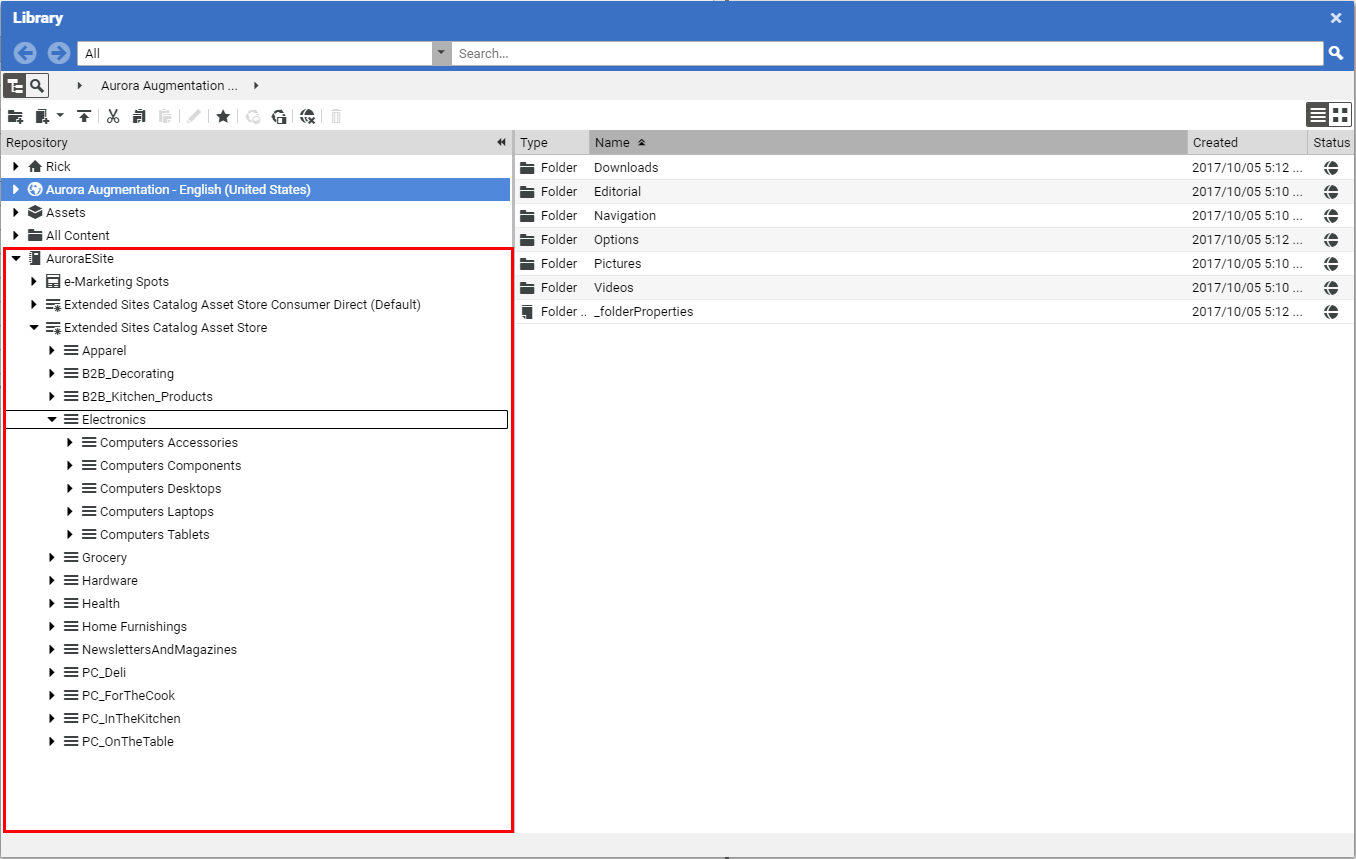The width and height of the screenshot is (1356, 859).
Task: Open the tree navigation view icon
Action: pyautogui.click(x=14, y=85)
